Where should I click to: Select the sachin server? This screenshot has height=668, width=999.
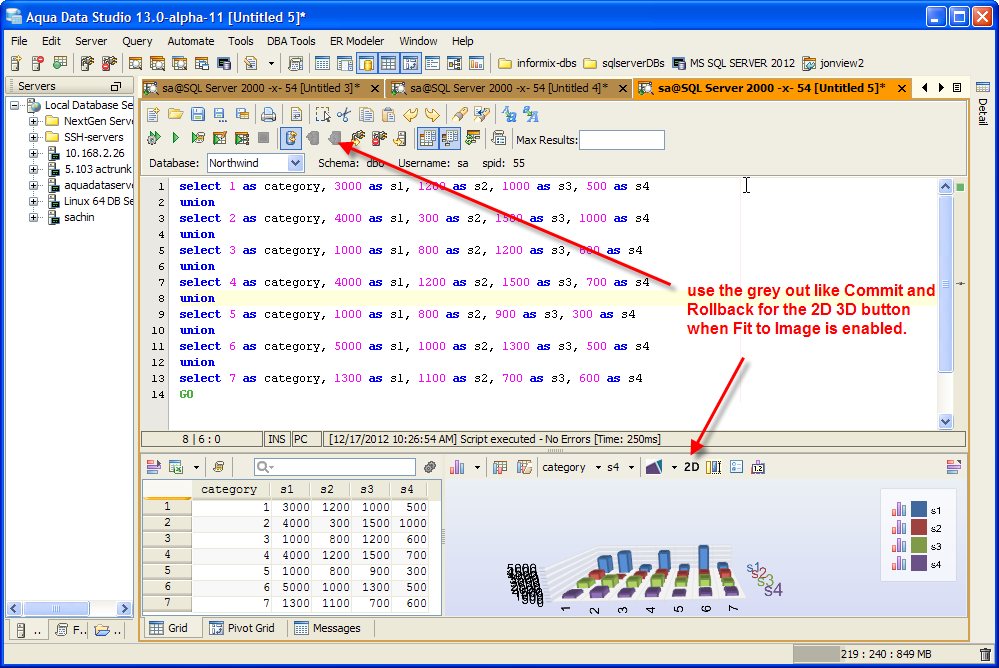tap(79, 217)
